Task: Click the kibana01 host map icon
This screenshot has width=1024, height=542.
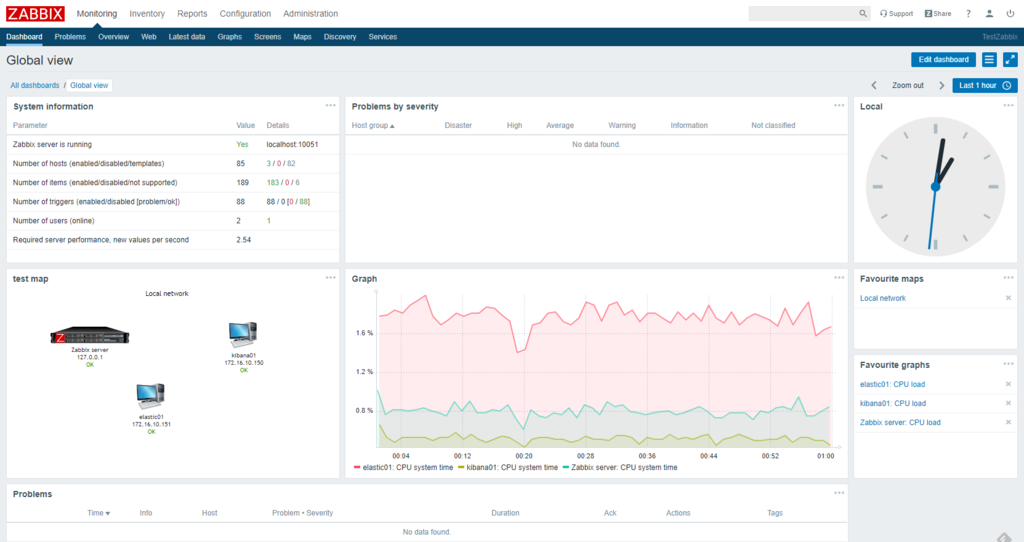Action: [x=243, y=335]
